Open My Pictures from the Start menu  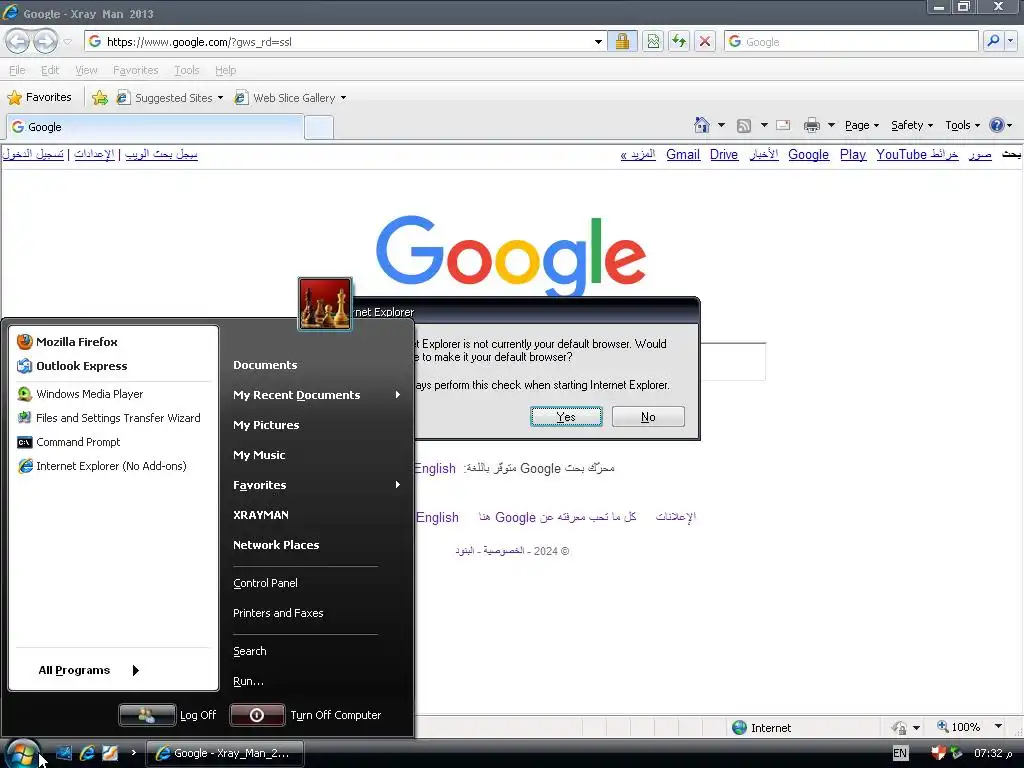pyautogui.click(x=266, y=425)
